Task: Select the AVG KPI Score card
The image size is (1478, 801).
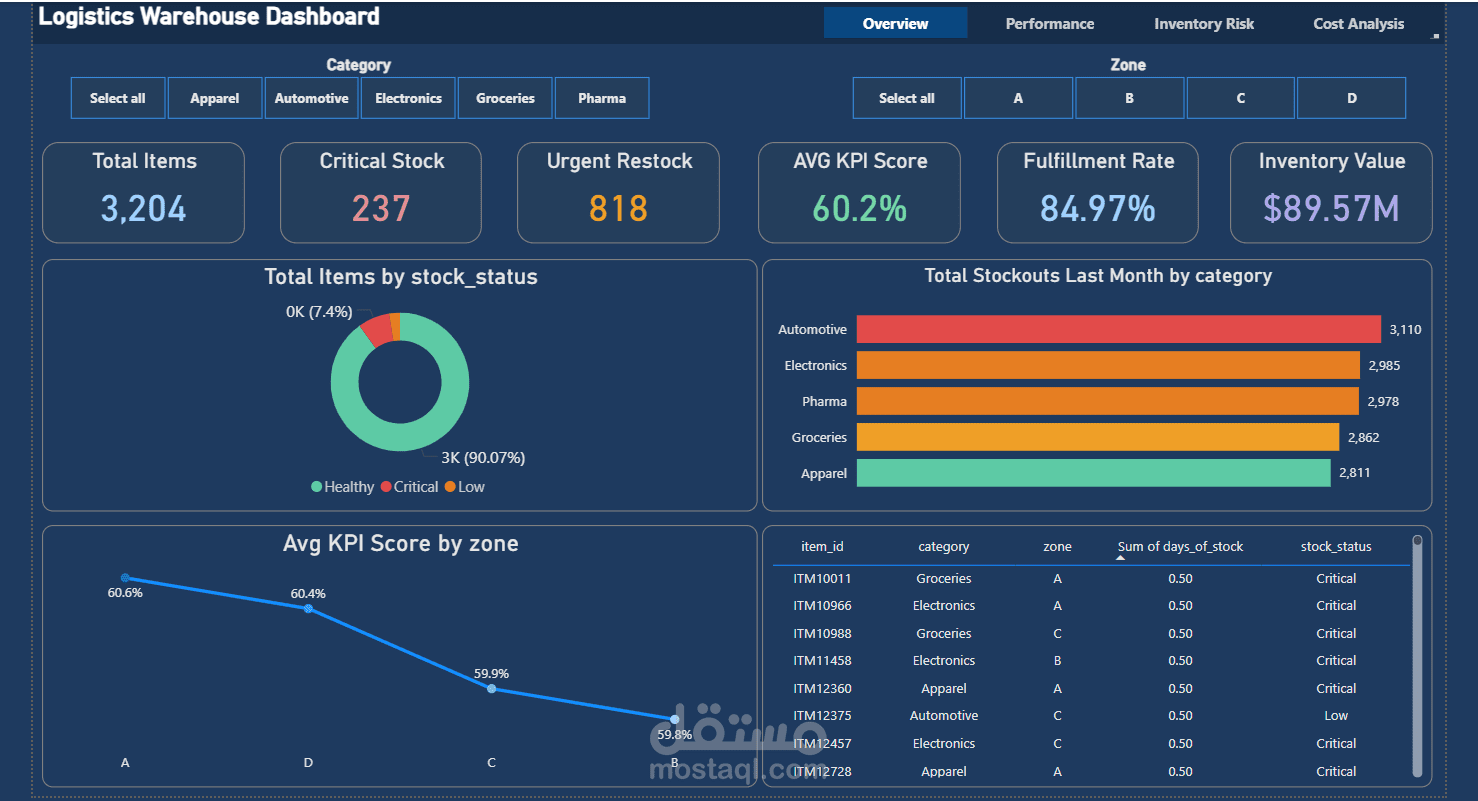Action: pyautogui.click(x=859, y=192)
